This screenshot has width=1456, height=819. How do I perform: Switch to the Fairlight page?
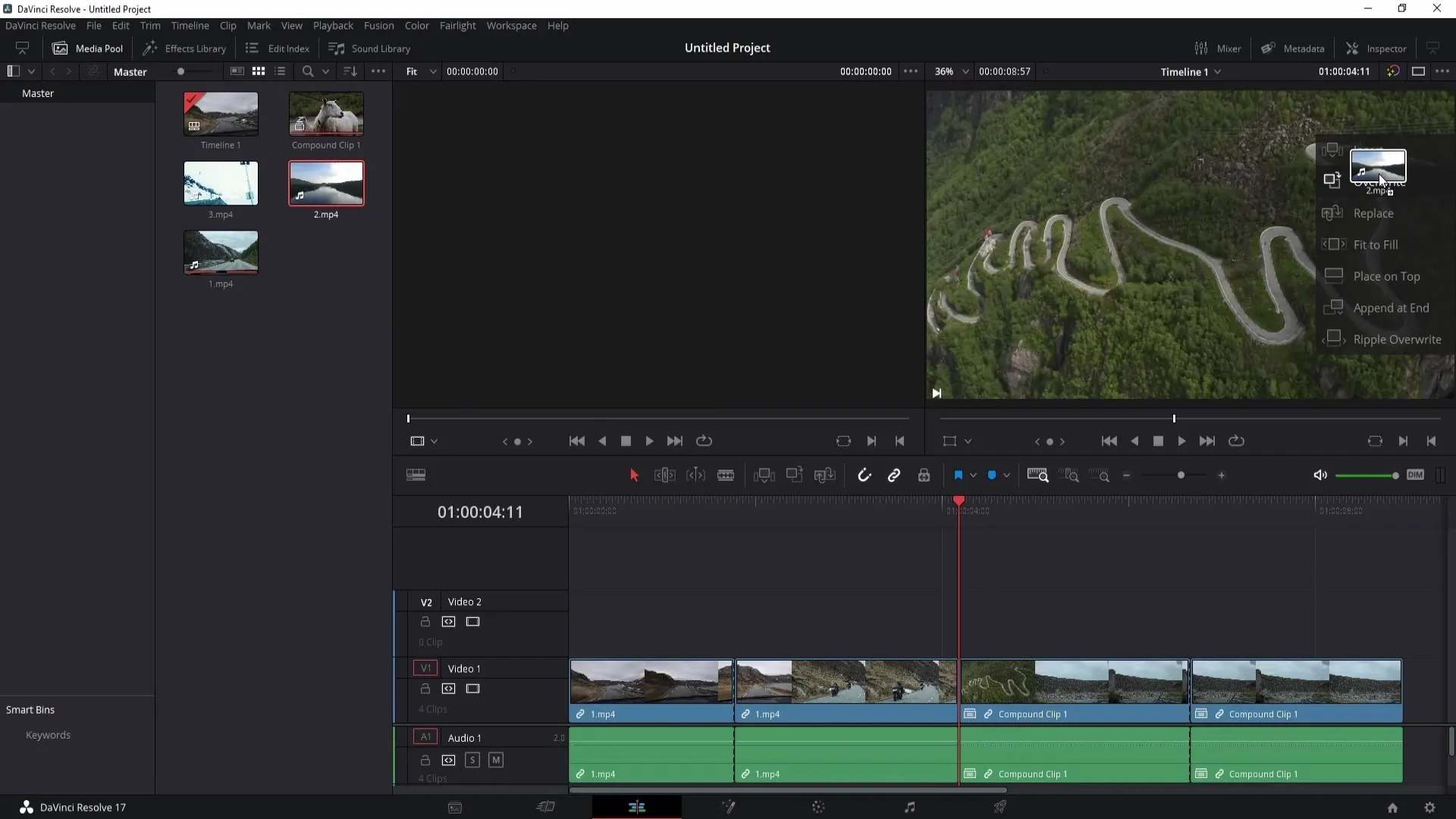(x=909, y=807)
